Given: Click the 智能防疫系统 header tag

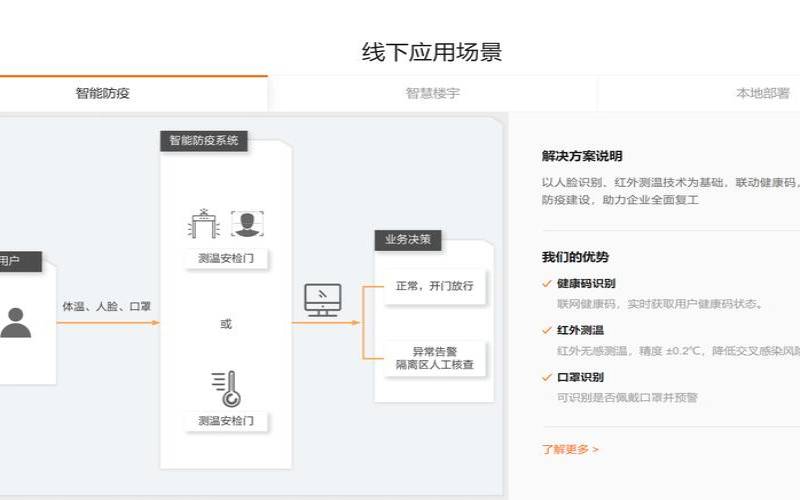Looking at the screenshot, I should (x=203, y=141).
